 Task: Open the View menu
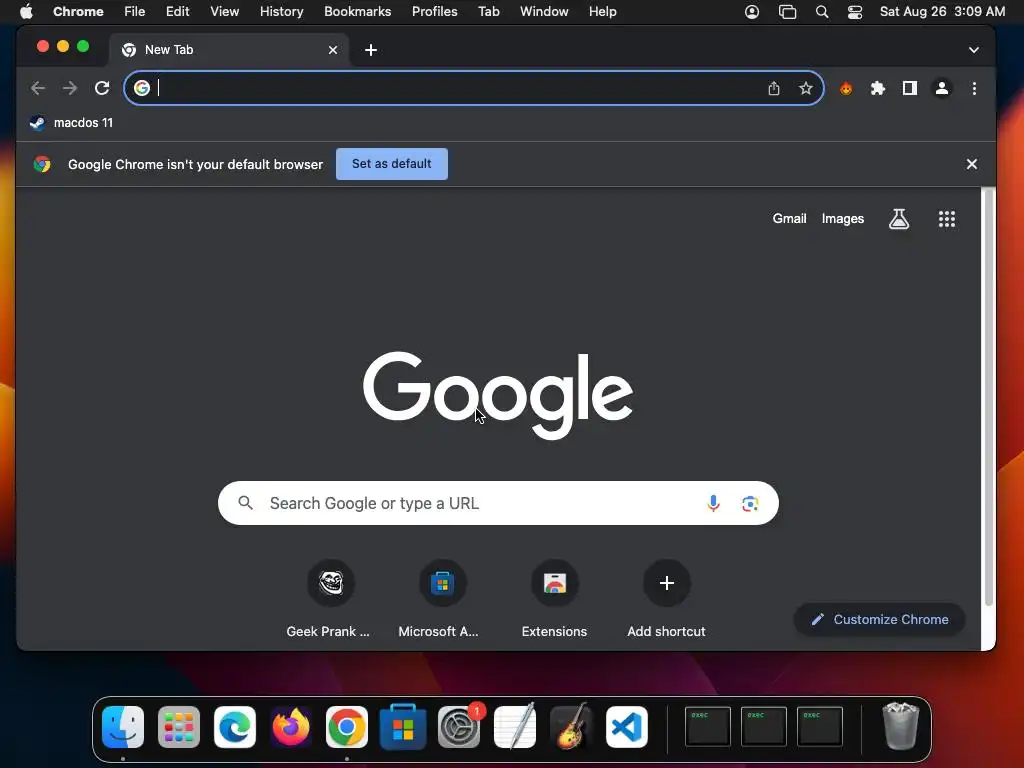[x=224, y=12]
